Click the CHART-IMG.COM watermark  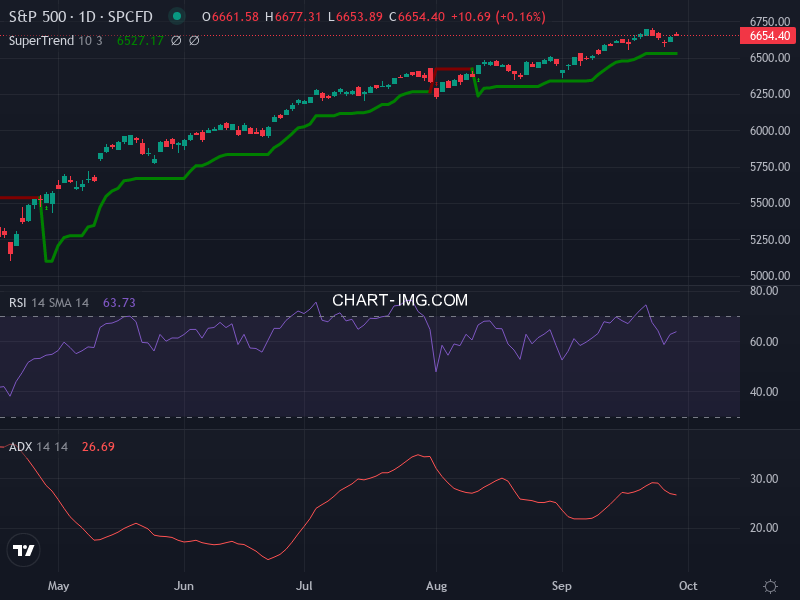click(x=400, y=300)
